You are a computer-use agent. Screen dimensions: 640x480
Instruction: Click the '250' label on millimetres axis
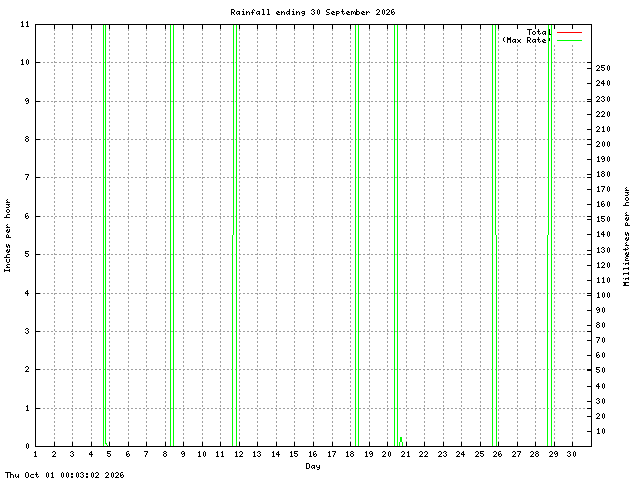coord(603,68)
